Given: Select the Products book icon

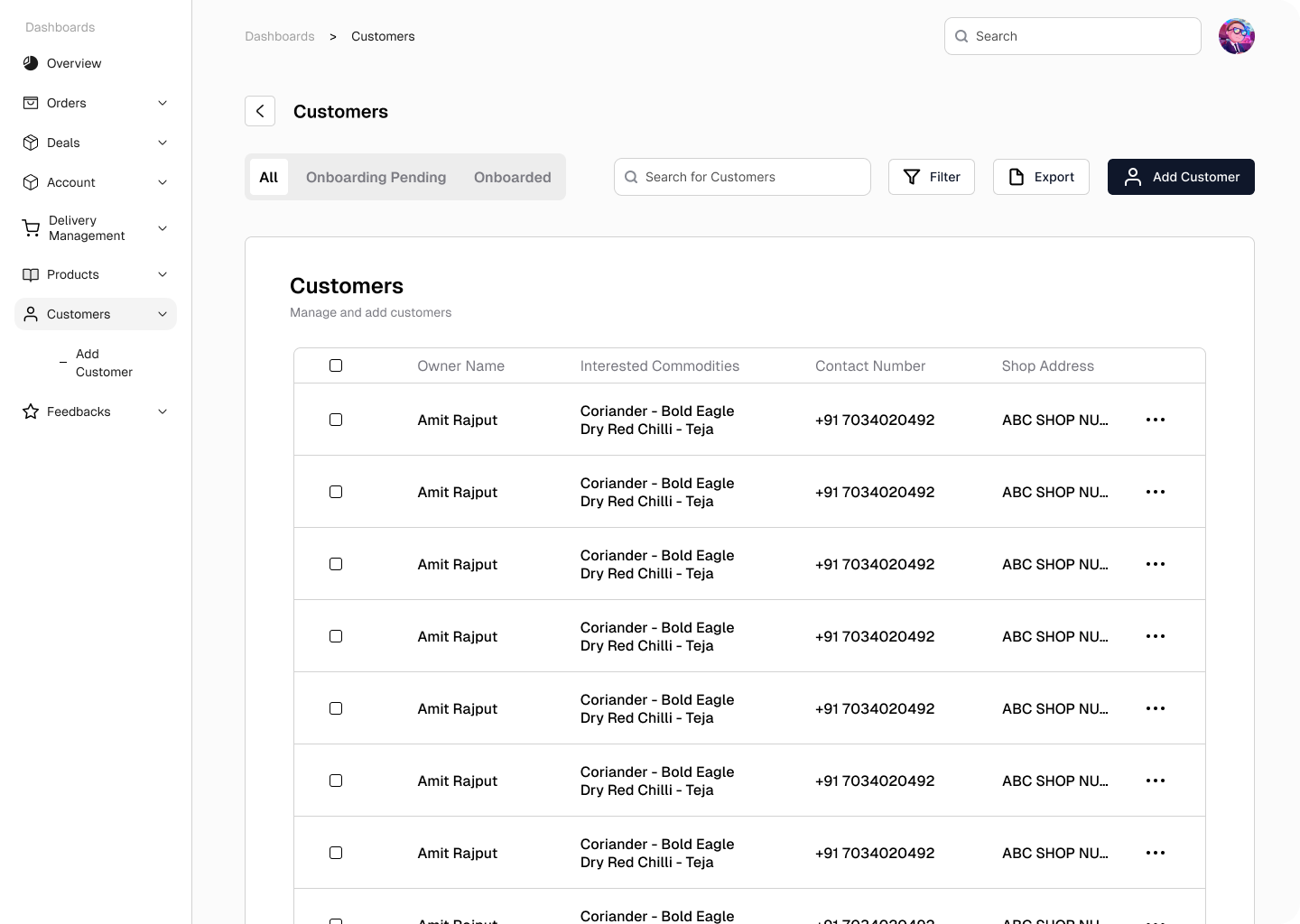Looking at the screenshot, I should tap(30, 274).
